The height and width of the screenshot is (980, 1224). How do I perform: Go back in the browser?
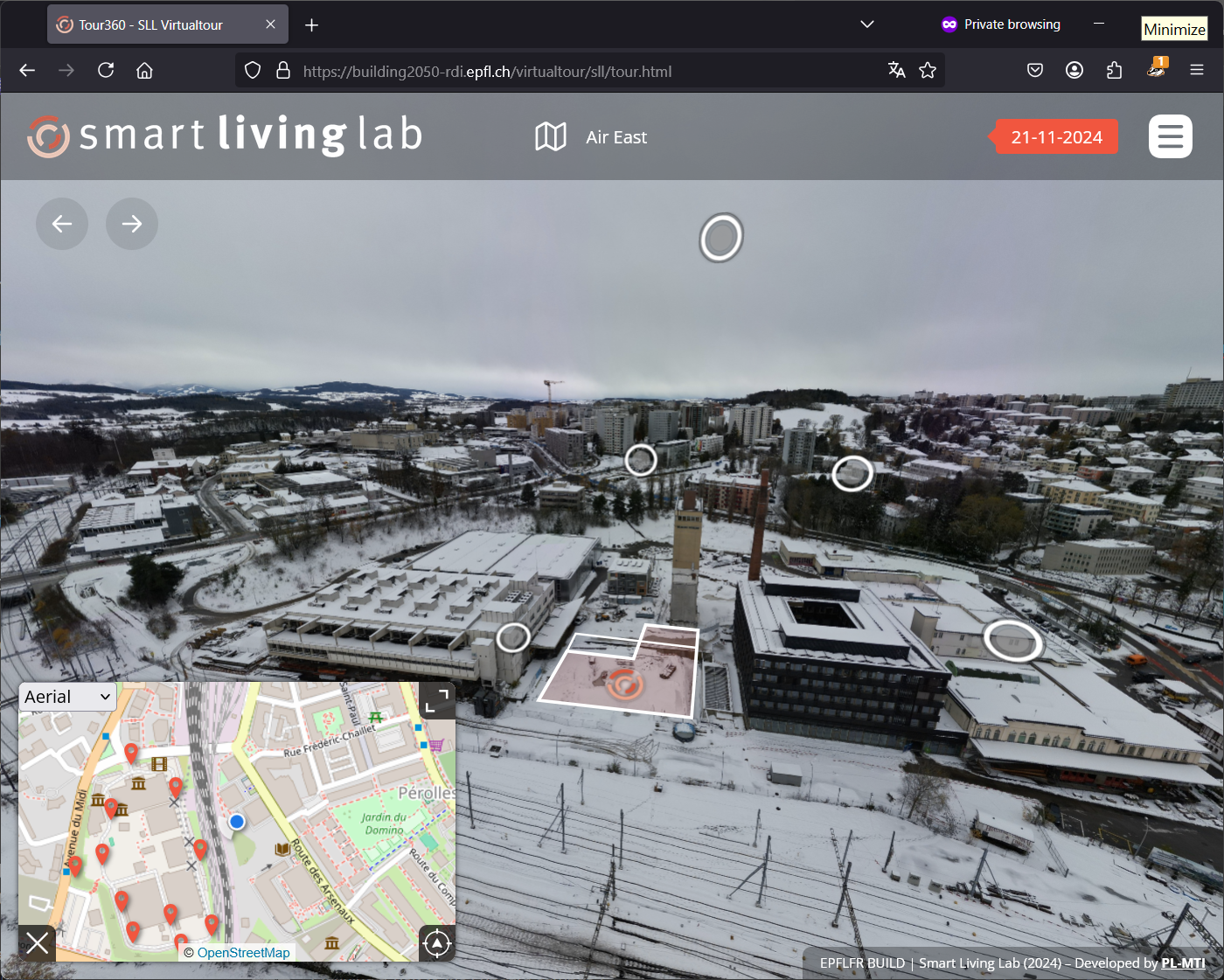pyautogui.click(x=27, y=71)
